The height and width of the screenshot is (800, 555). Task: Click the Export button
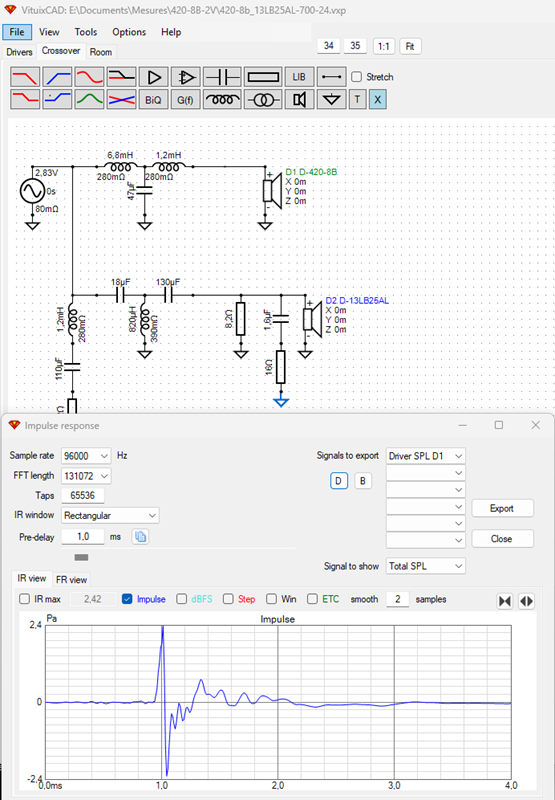(x=502, y=508)
